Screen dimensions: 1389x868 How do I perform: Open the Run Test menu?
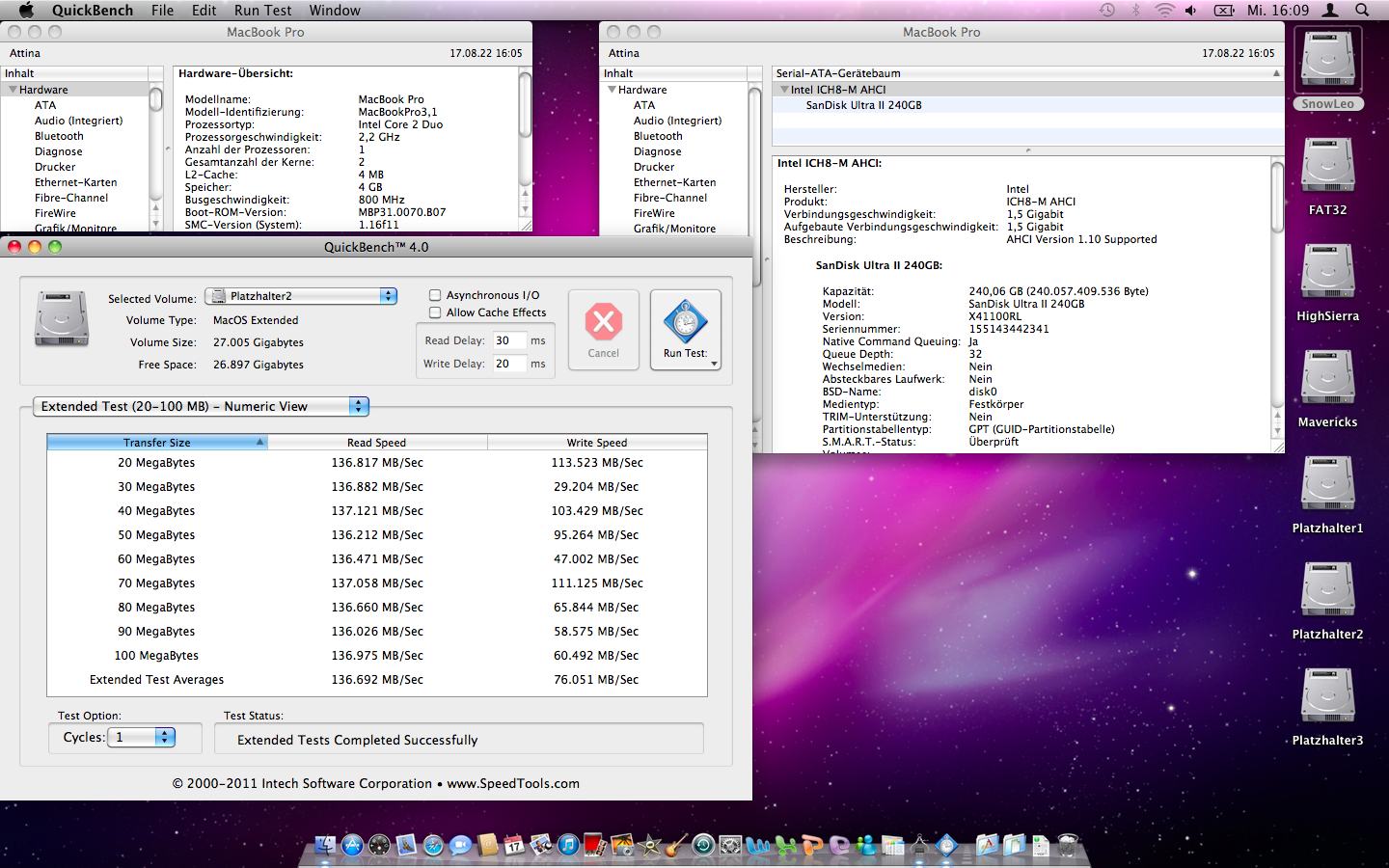click(262, 10)
